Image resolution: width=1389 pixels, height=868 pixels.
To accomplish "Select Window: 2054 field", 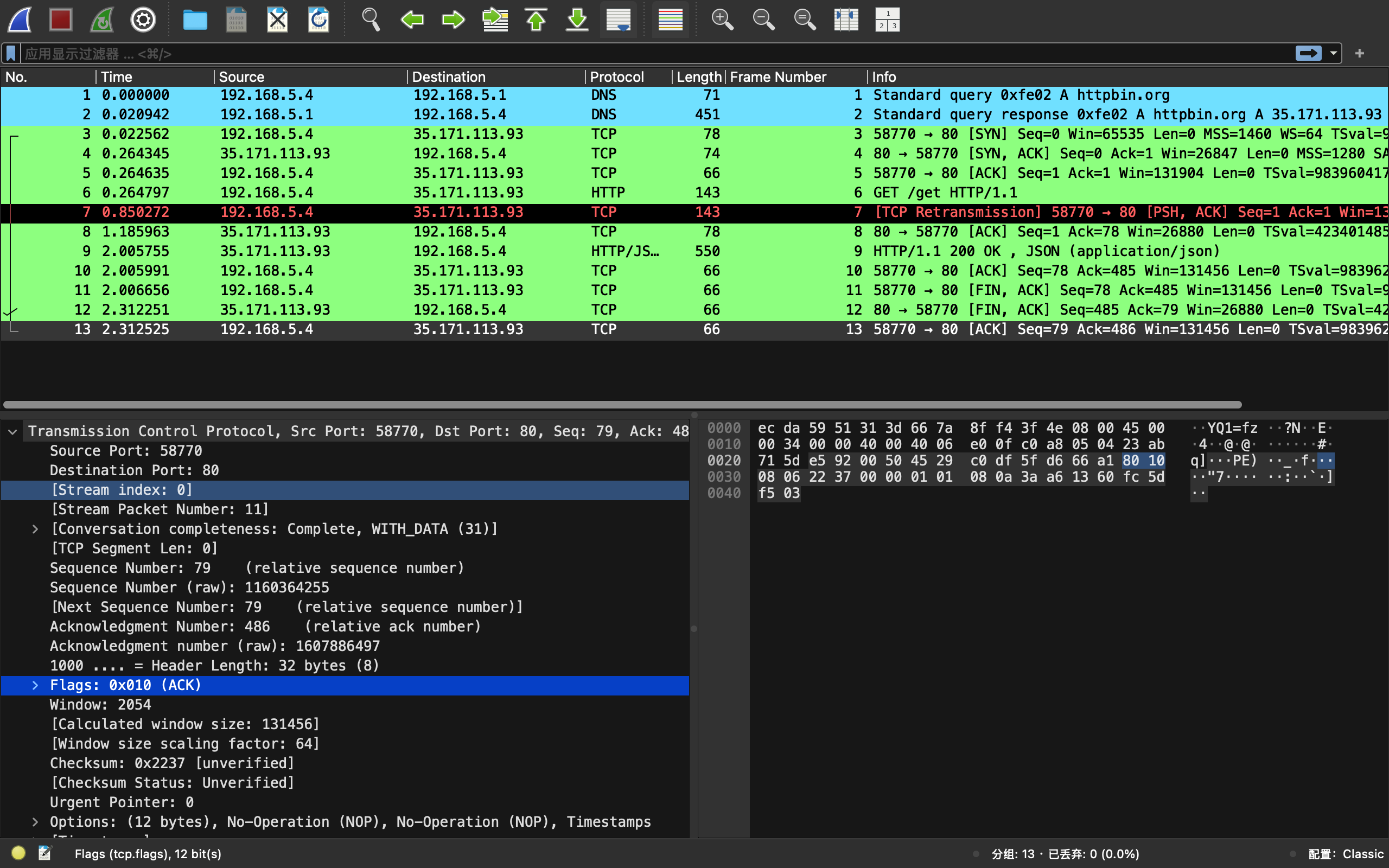I will point(345,705).
